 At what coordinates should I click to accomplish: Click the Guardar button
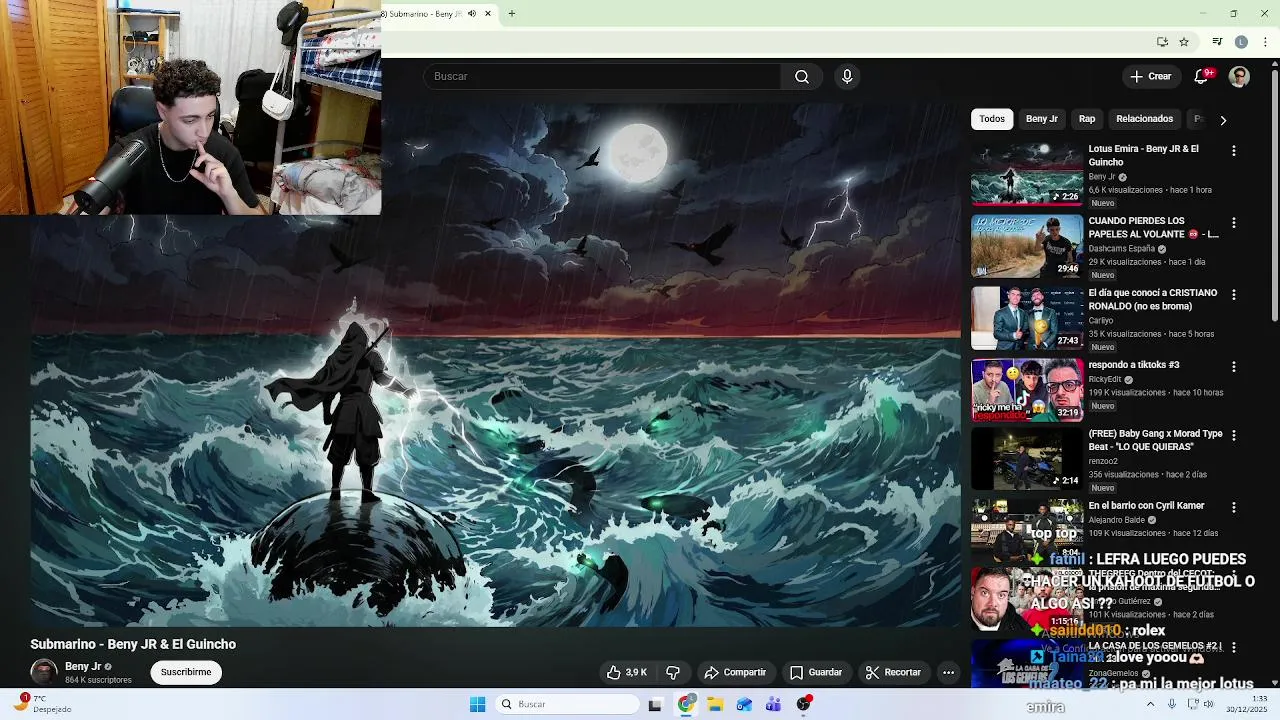pos(816,672)
